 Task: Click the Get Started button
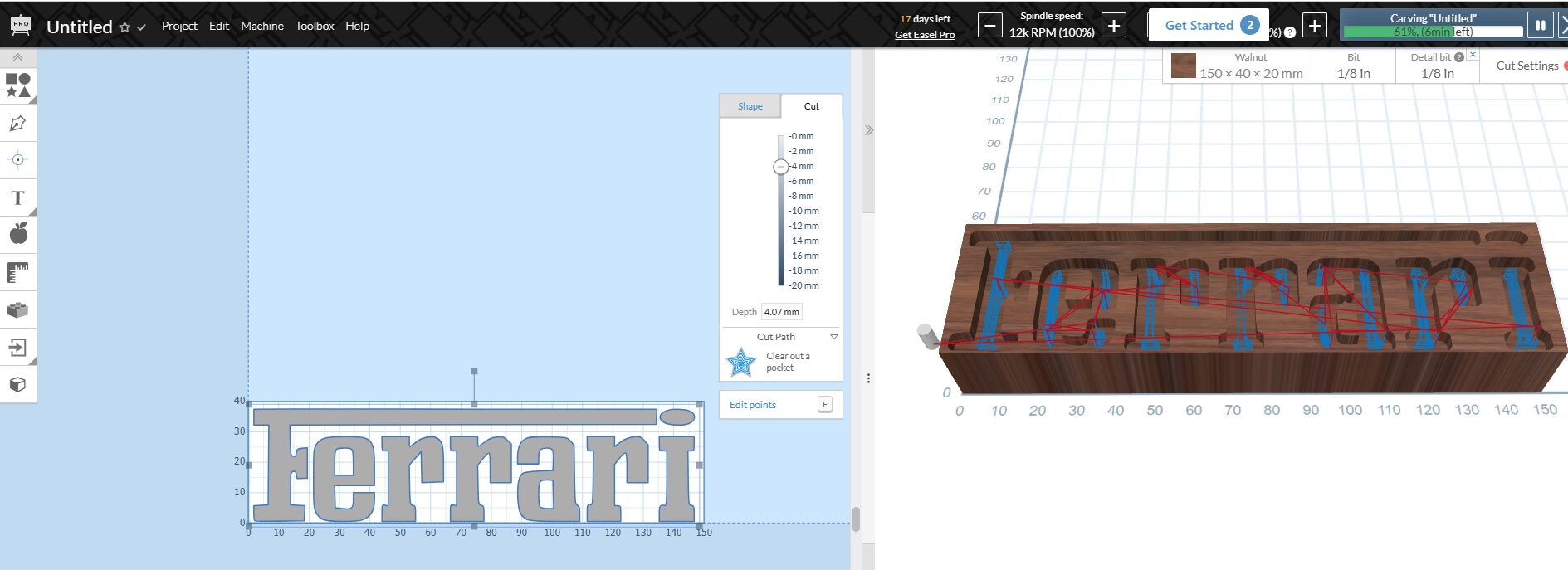click(1209, 25)
